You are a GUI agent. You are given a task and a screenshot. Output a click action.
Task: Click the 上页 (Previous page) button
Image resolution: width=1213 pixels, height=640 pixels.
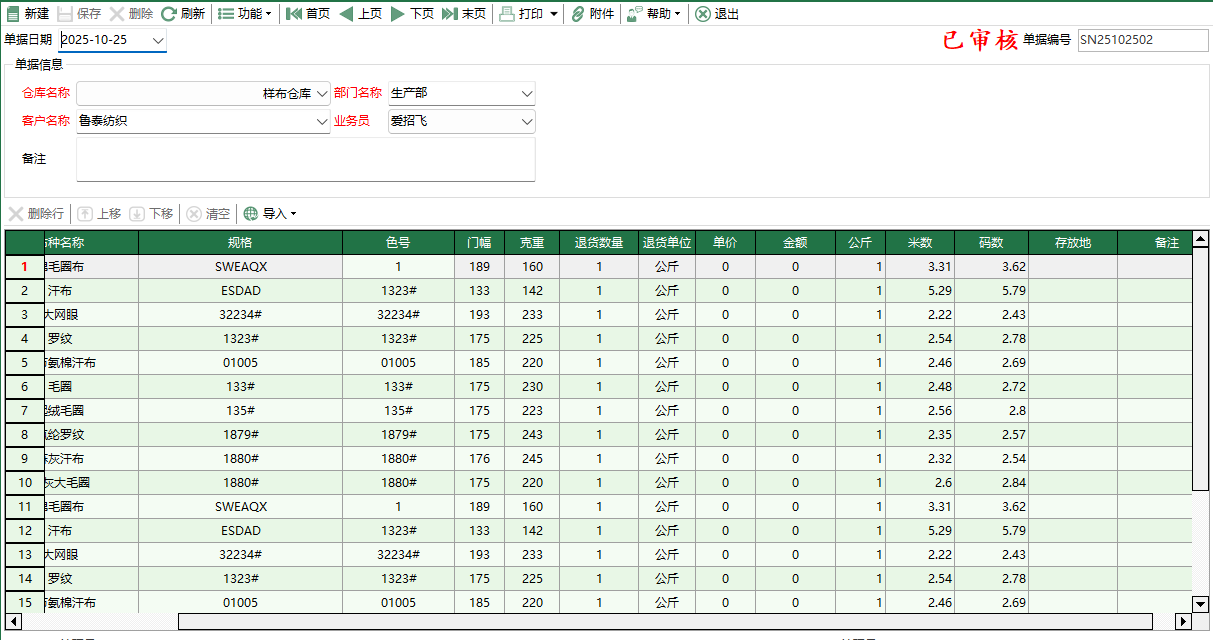coord(362,14)
